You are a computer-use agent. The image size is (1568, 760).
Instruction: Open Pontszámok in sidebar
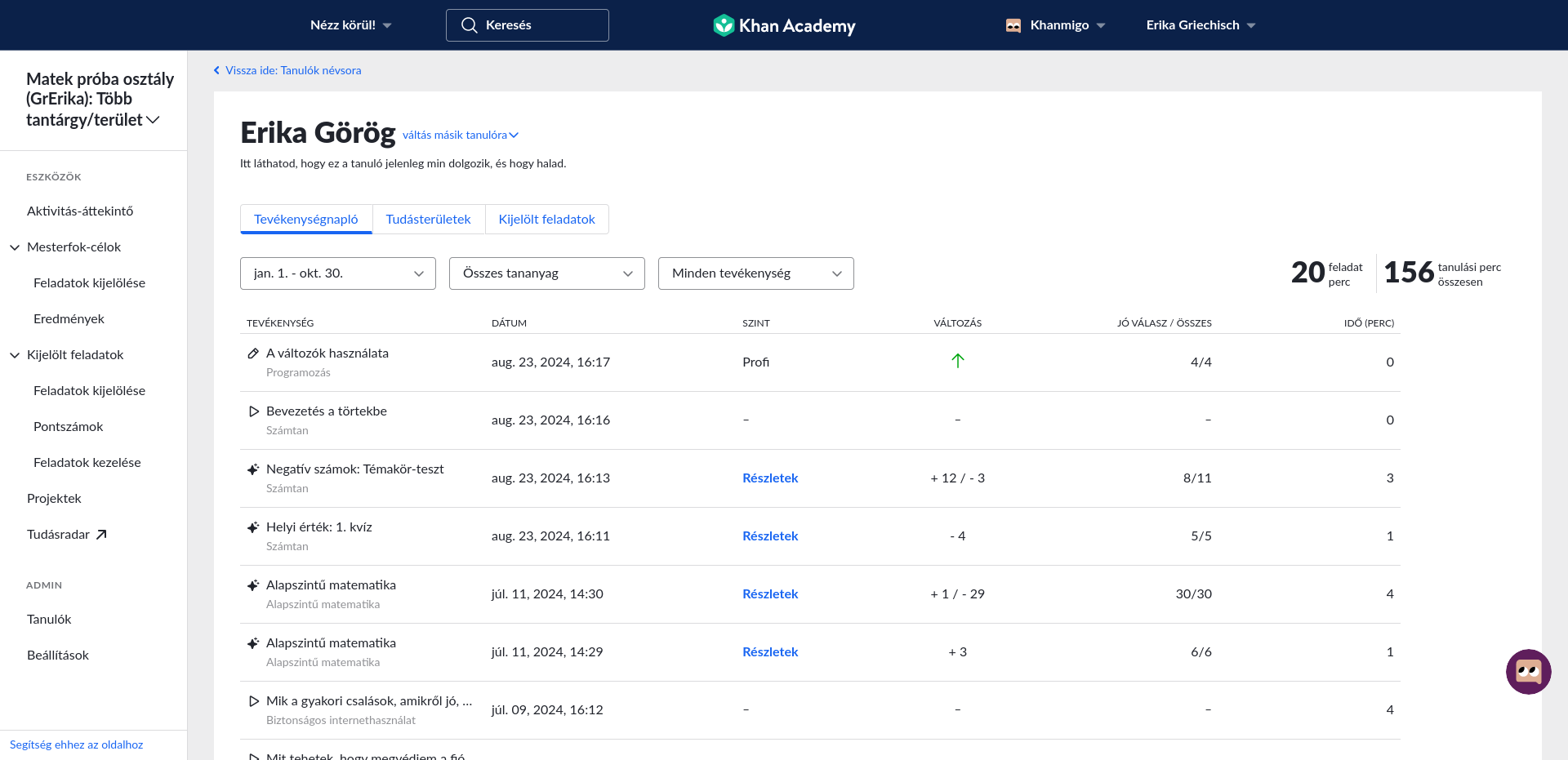[69, 426]
